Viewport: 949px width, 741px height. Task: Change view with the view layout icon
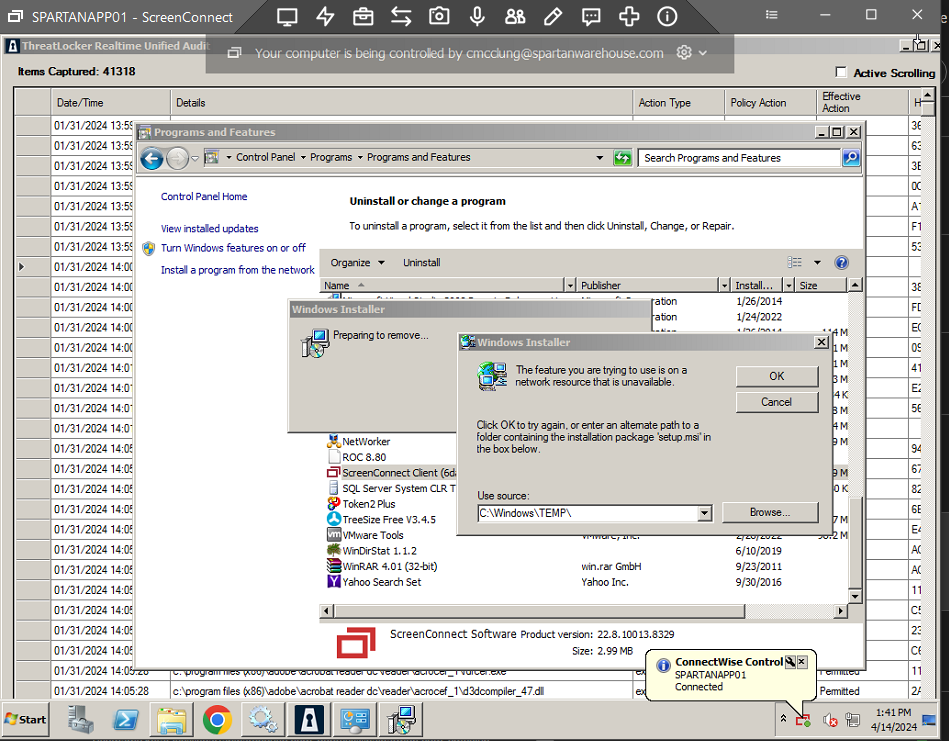pos(795,262)
